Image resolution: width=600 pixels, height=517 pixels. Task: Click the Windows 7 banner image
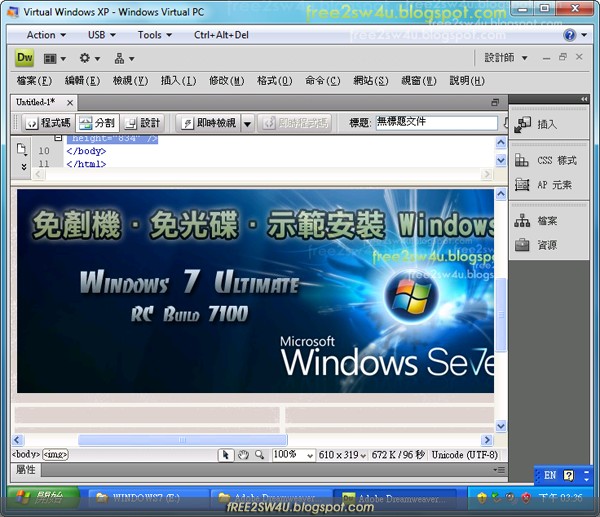[255, 291]
